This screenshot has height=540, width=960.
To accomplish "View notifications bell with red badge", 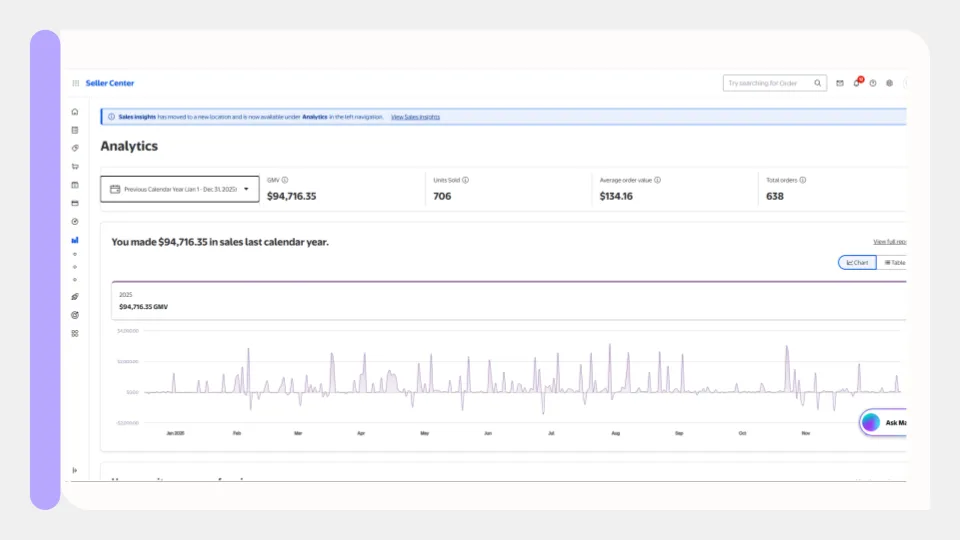I will [x=856, y=83].
